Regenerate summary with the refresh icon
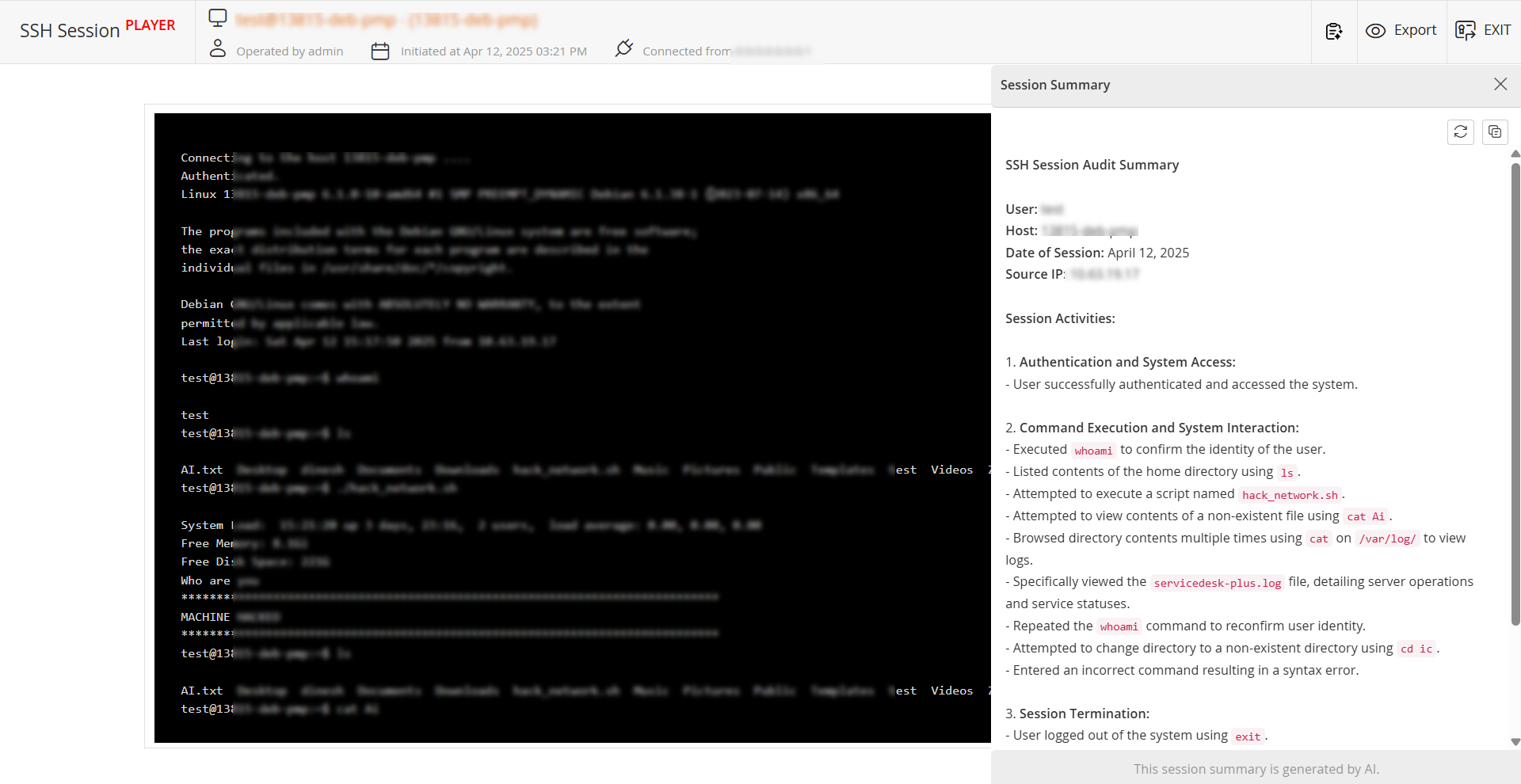Screen dimensions: 1521x784 click(x=1461, y=131)
